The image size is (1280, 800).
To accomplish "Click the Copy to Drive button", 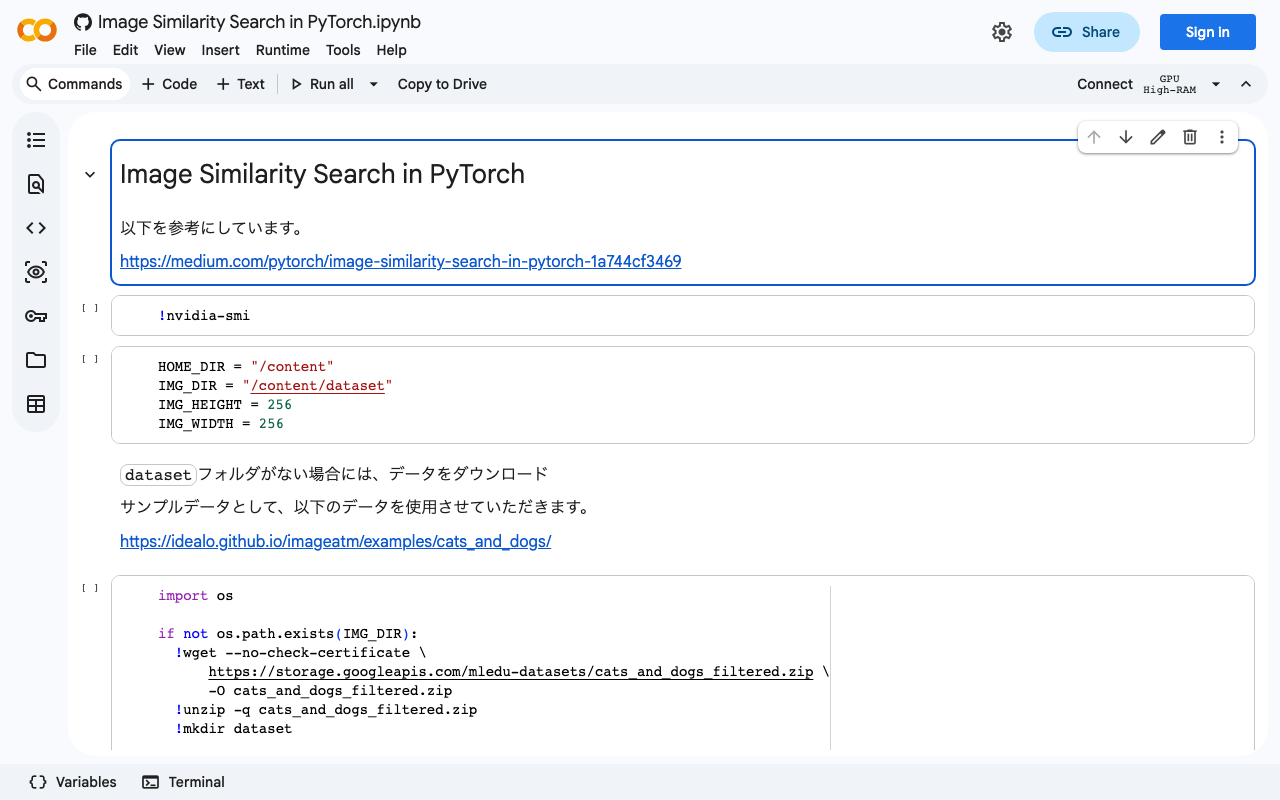I will 442,84.
